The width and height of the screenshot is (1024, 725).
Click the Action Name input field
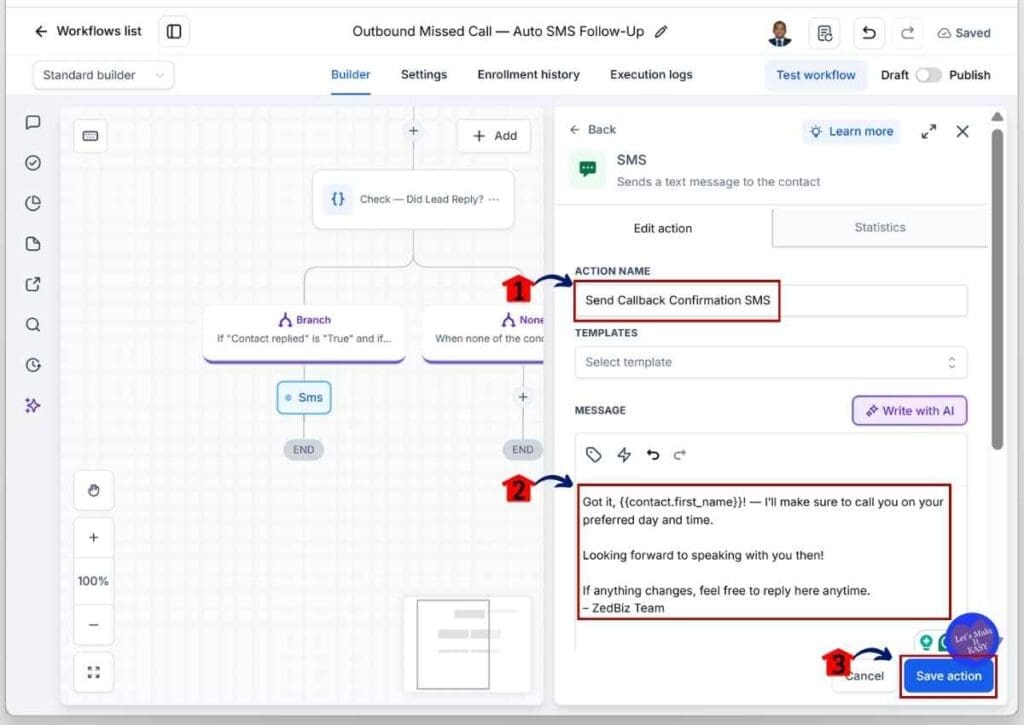pos(771,300)
